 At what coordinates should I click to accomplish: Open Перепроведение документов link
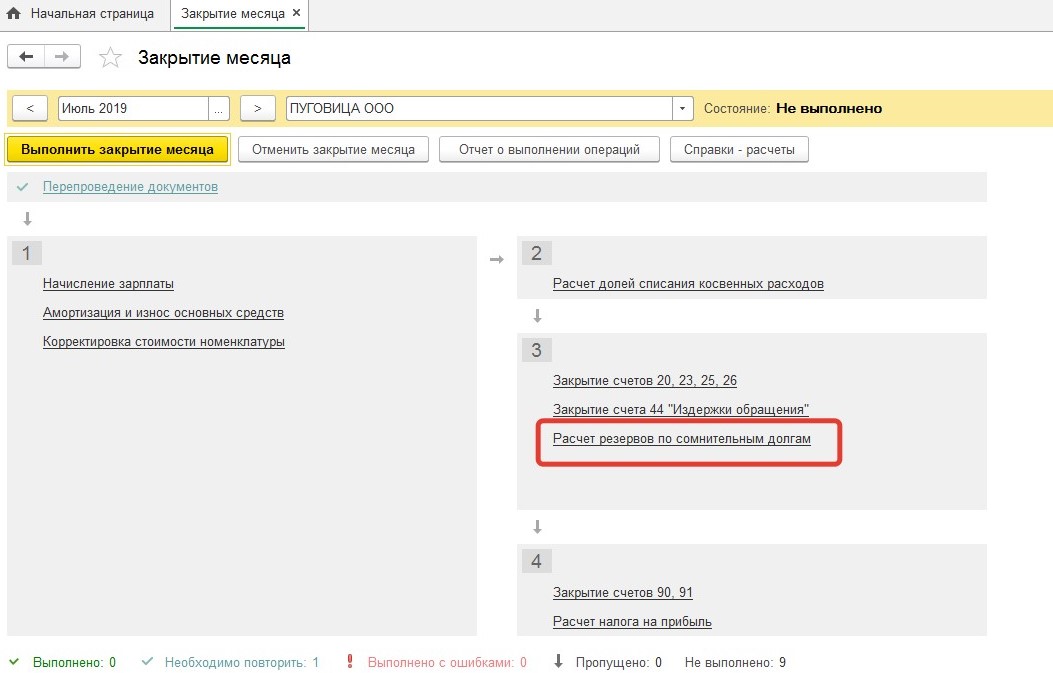[x=130, y=187]
